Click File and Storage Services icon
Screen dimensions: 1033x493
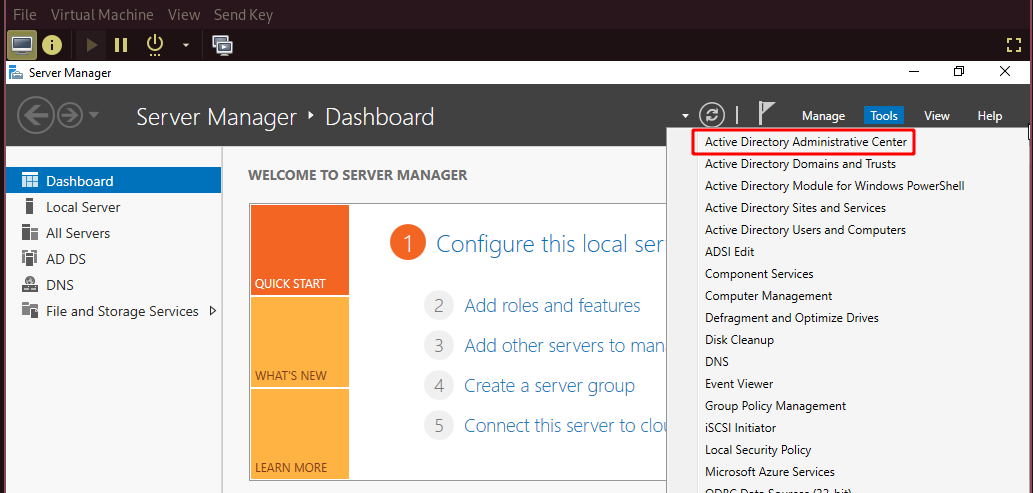point(30,310)
